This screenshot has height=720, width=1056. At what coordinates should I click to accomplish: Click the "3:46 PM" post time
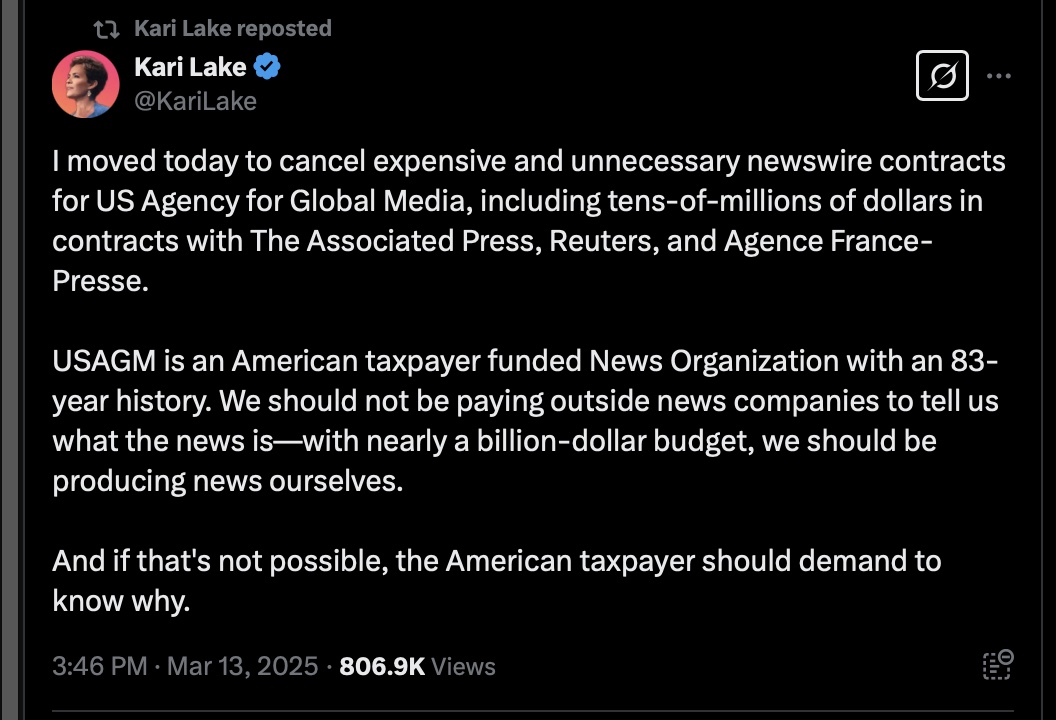[x=100, y=666]
